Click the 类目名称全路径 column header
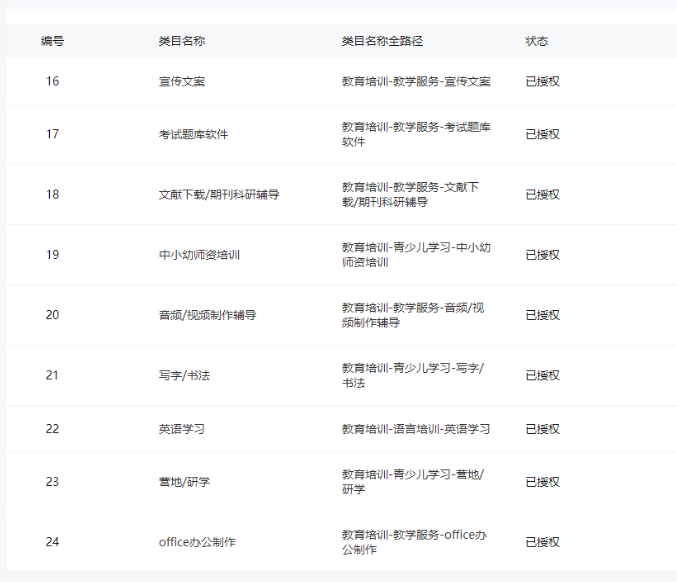Screen dimensions: 677x582 point(382,41)
